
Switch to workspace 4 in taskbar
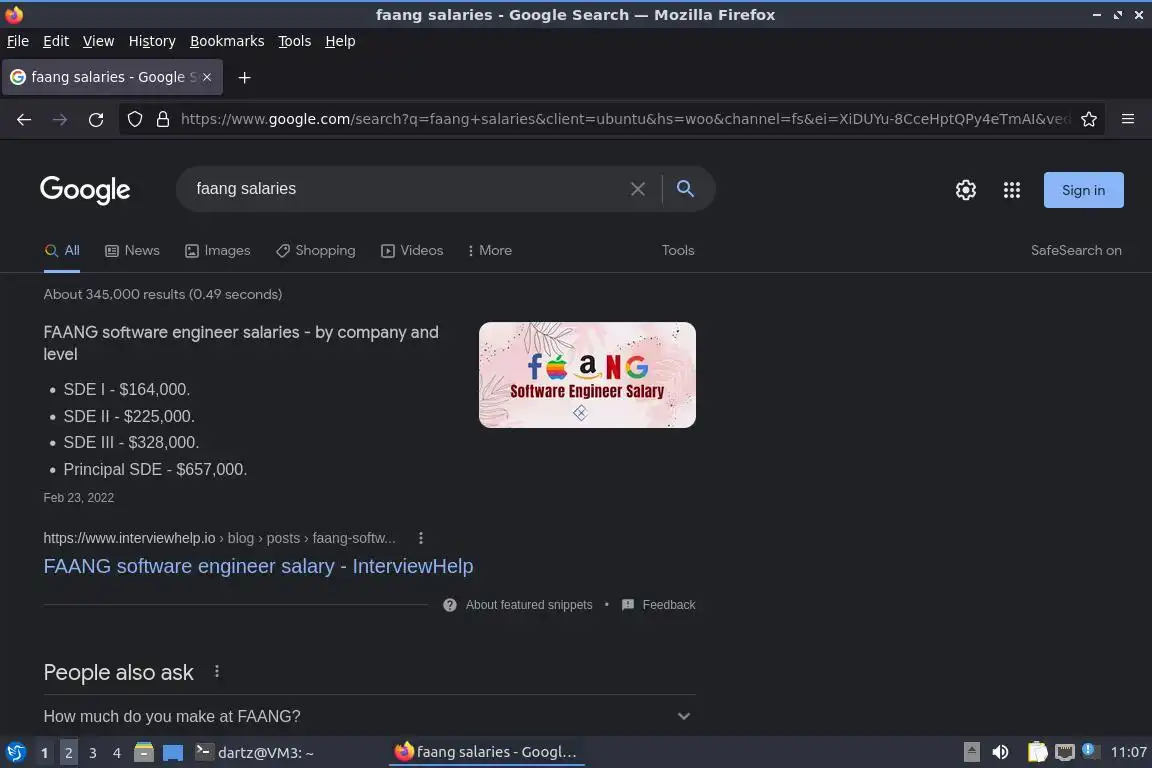coord(117,753)
